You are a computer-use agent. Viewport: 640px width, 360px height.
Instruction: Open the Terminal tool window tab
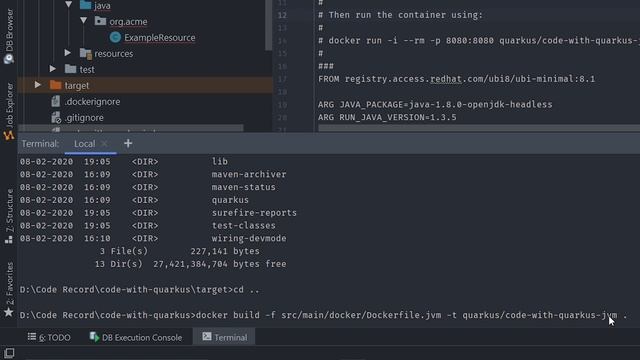point(224,337)
